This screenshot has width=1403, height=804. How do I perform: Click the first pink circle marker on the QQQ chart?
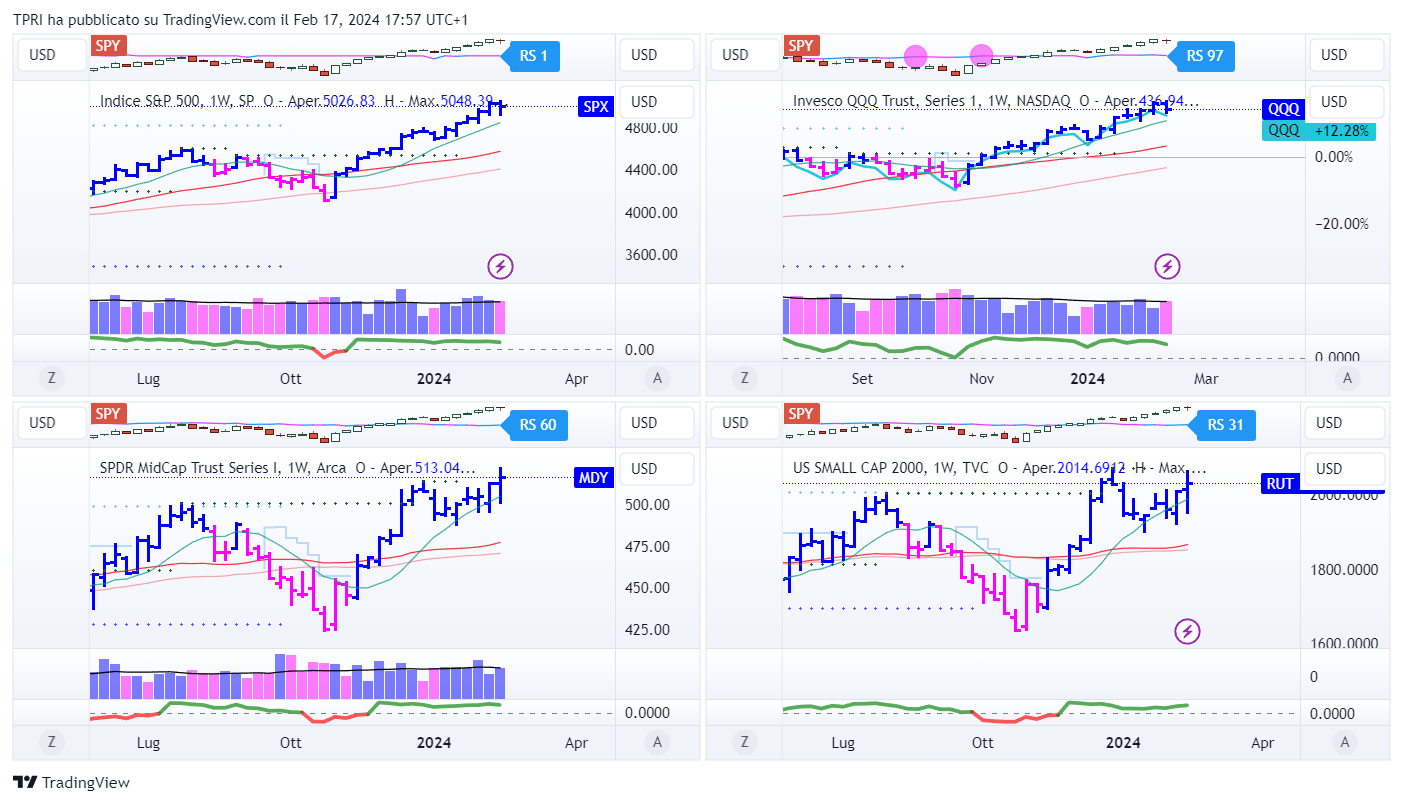pyautogui.click(x=916, y=57)
